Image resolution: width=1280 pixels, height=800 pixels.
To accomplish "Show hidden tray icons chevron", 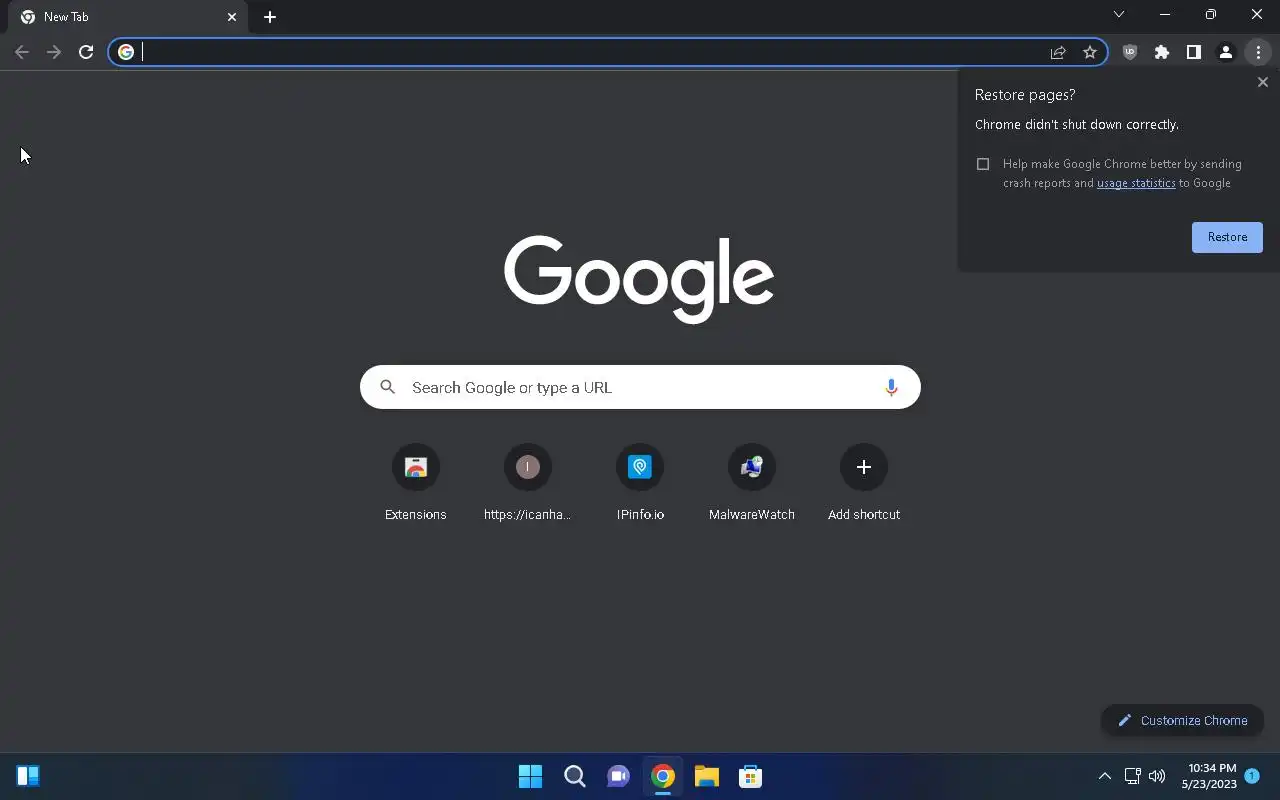I will point(1105,776).
